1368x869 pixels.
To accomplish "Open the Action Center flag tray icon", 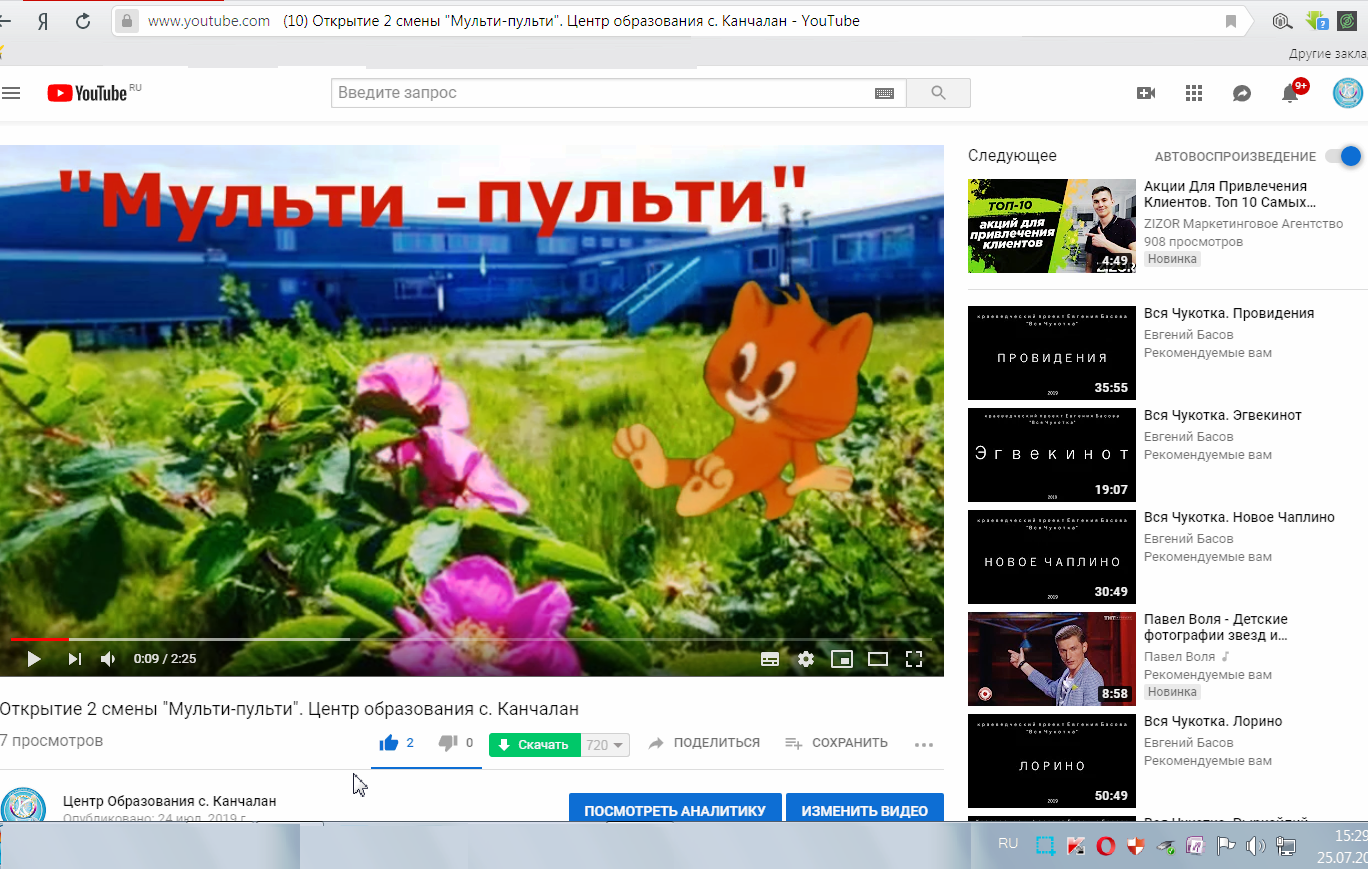I will click(x=1226, y=846).
